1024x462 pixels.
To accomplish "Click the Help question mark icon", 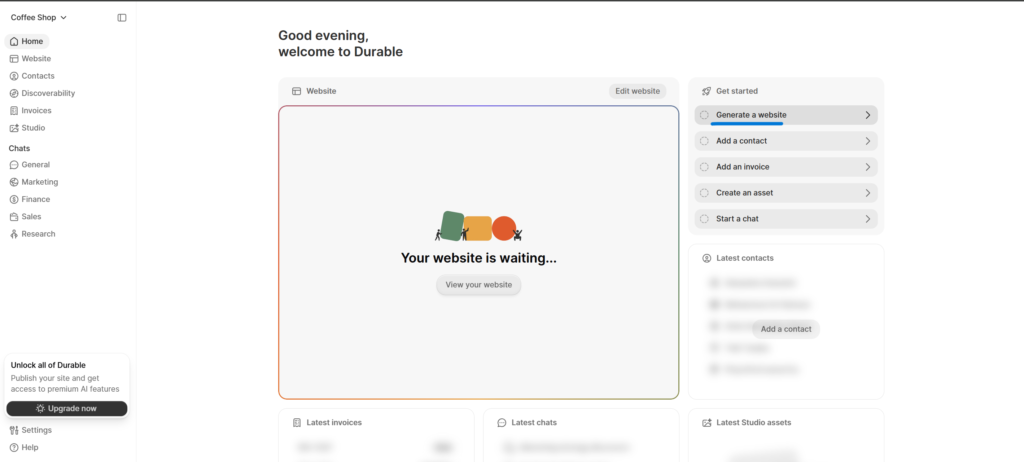I will click(x=14, y=447).
